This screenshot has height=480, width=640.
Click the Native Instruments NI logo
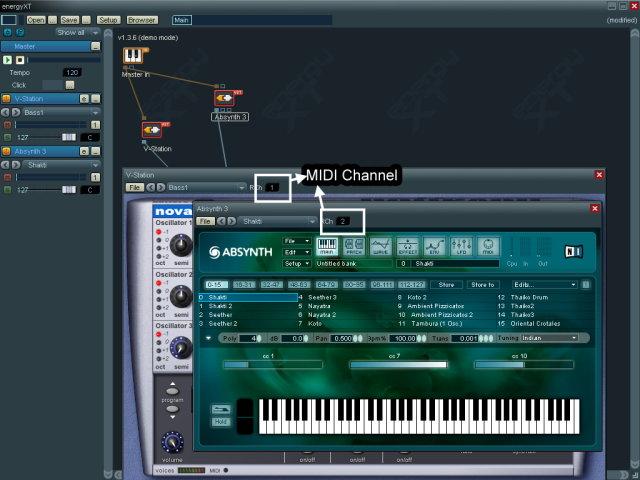[573, 251]
